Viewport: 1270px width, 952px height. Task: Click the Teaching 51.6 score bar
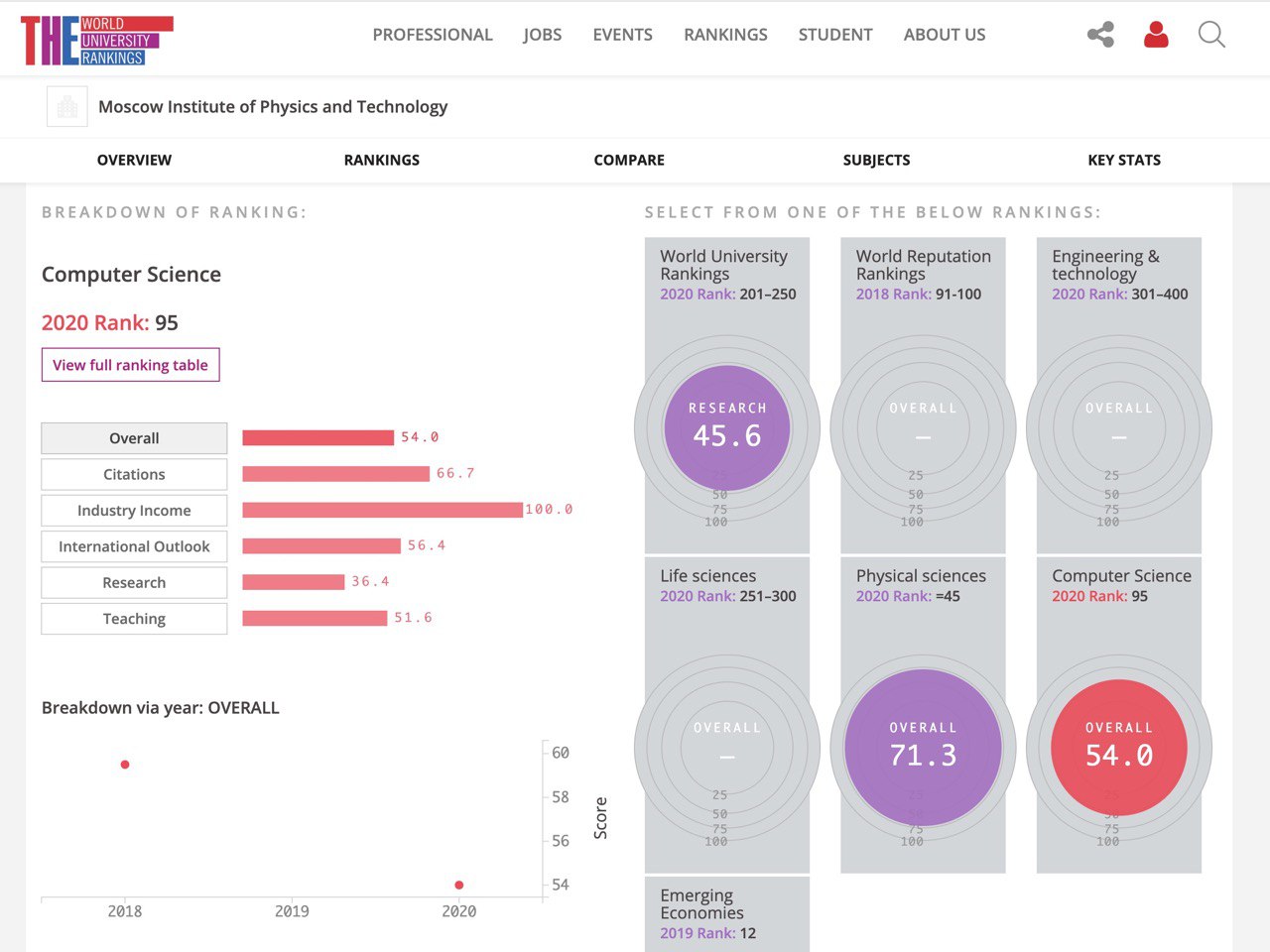pyautogui.click(x=315, y=618)
